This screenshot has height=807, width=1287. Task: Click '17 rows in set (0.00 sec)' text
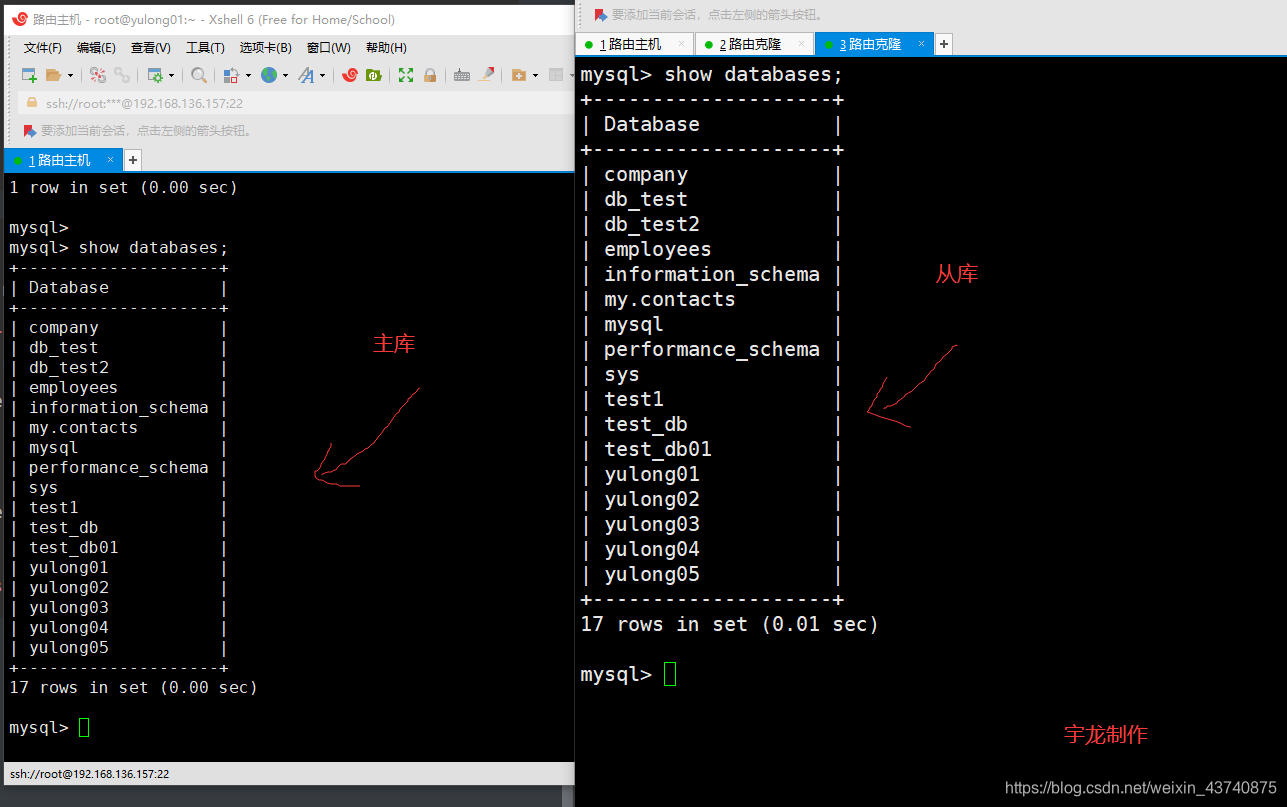click(133, 687)
